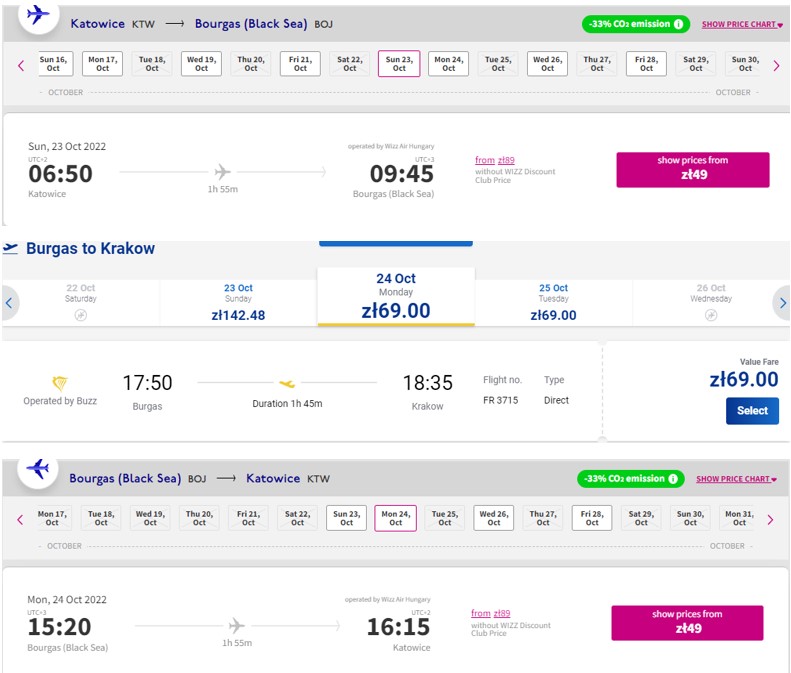Viewport: 791px width, 673px height.
Task: Select Mon 24, Oct in the Katowice–Bourgas date strip
Action: pos(448,64)
